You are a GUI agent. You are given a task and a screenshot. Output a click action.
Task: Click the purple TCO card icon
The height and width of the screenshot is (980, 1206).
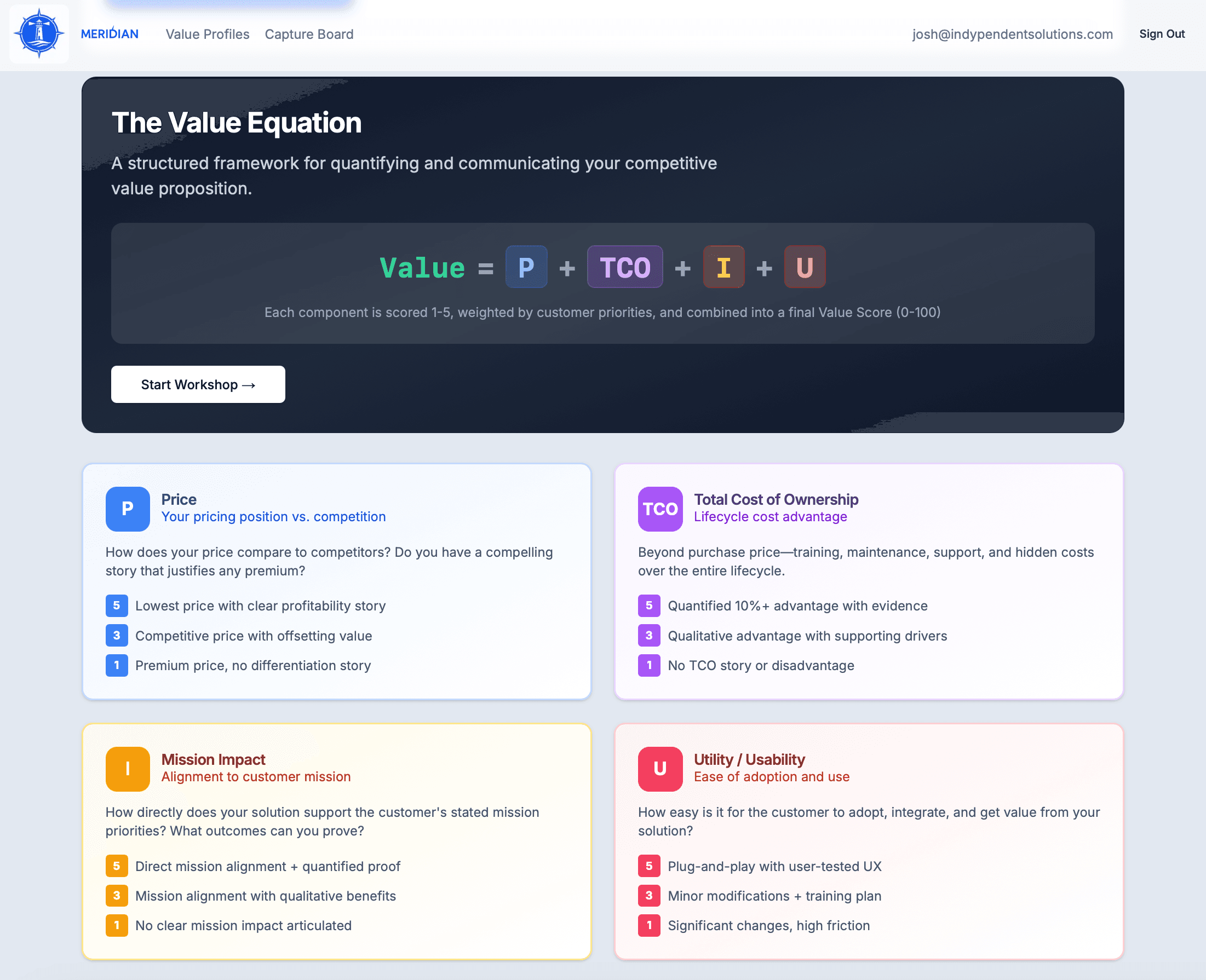[659, 509]
